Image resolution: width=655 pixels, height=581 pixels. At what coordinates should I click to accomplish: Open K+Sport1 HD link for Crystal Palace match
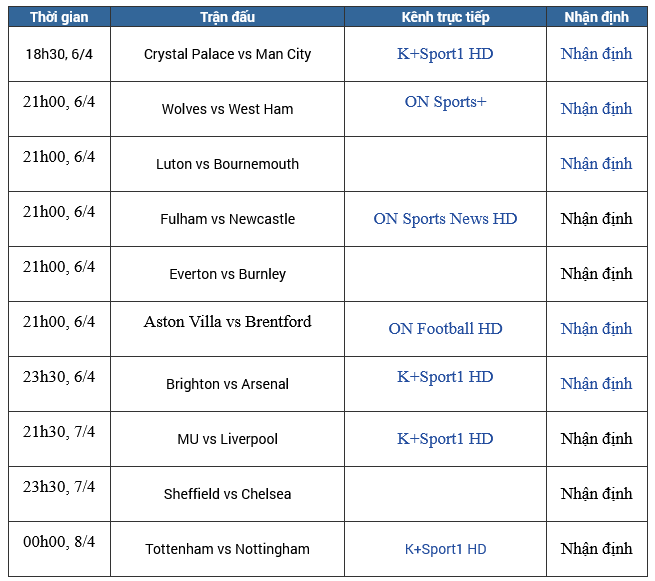445,54
